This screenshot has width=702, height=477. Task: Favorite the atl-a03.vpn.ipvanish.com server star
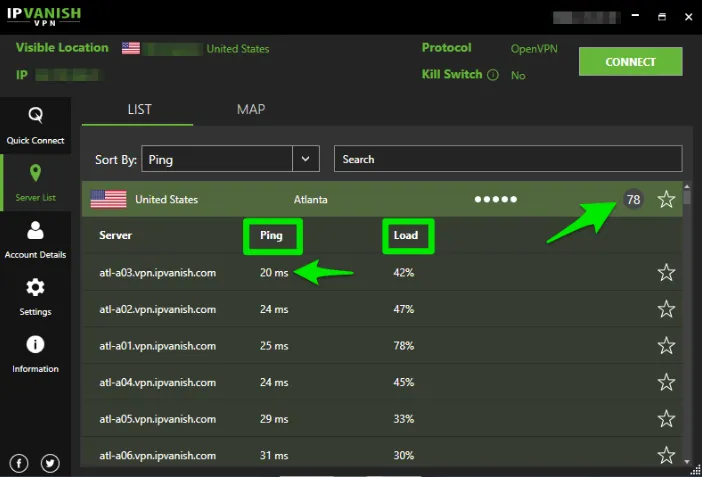(x=666, y=272)
